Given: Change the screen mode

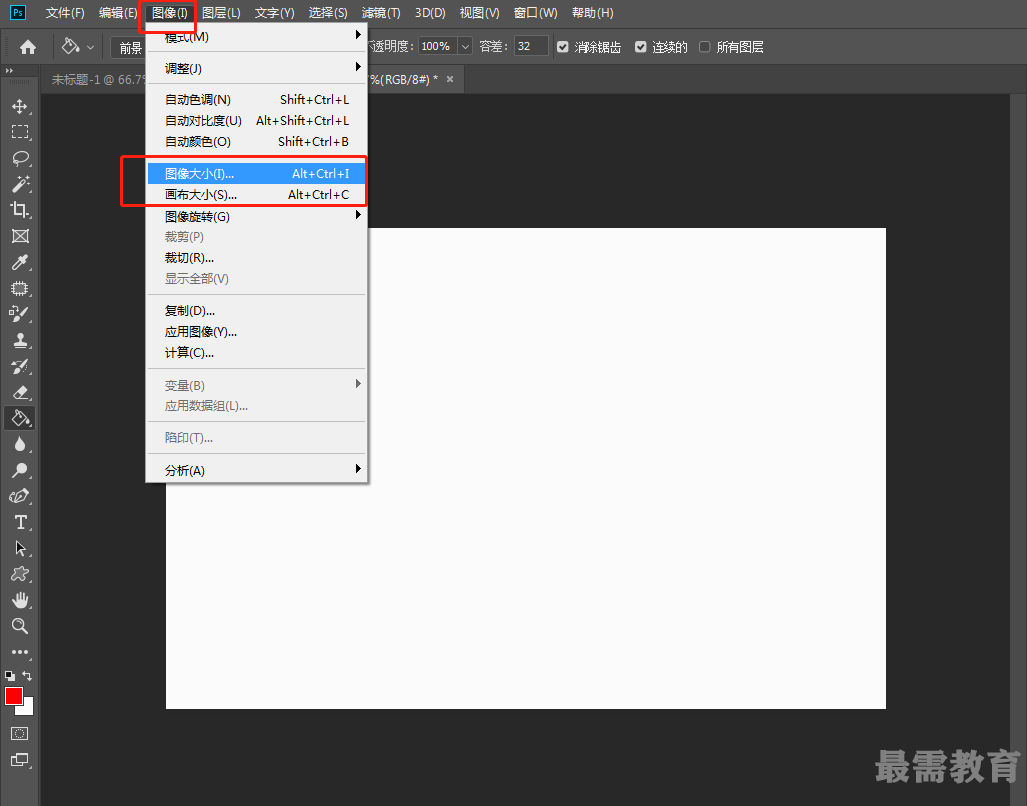Looking at the screenshot, I should 20,760.
